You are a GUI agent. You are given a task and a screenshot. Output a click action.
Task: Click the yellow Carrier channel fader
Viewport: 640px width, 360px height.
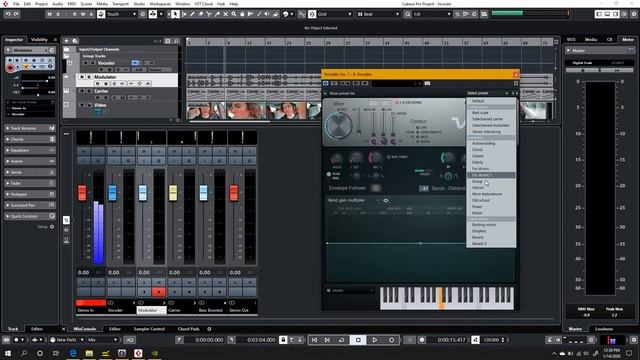click(173, 193)
